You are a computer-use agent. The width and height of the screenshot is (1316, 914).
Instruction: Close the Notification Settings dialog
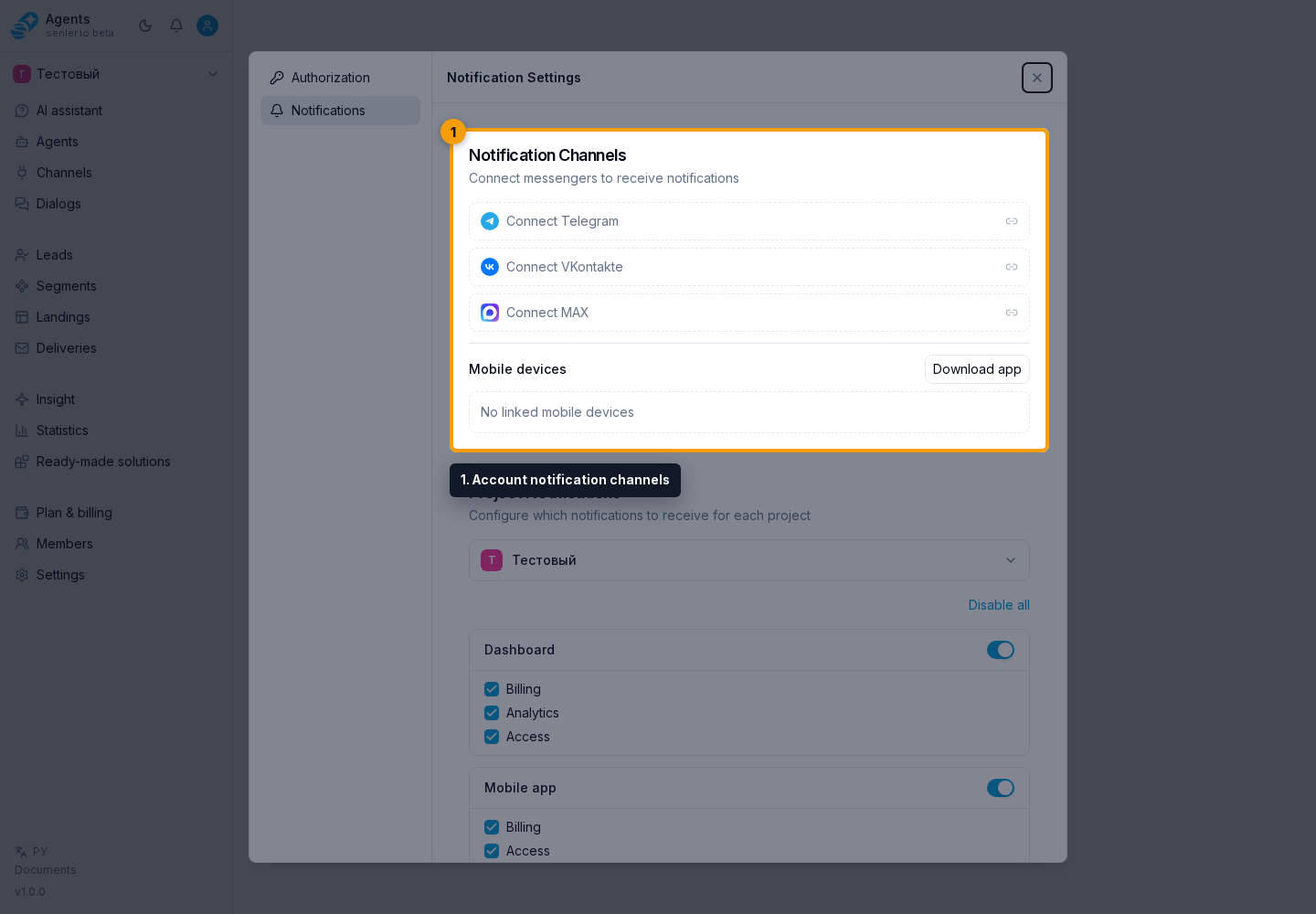click(x=1037, y=78)
